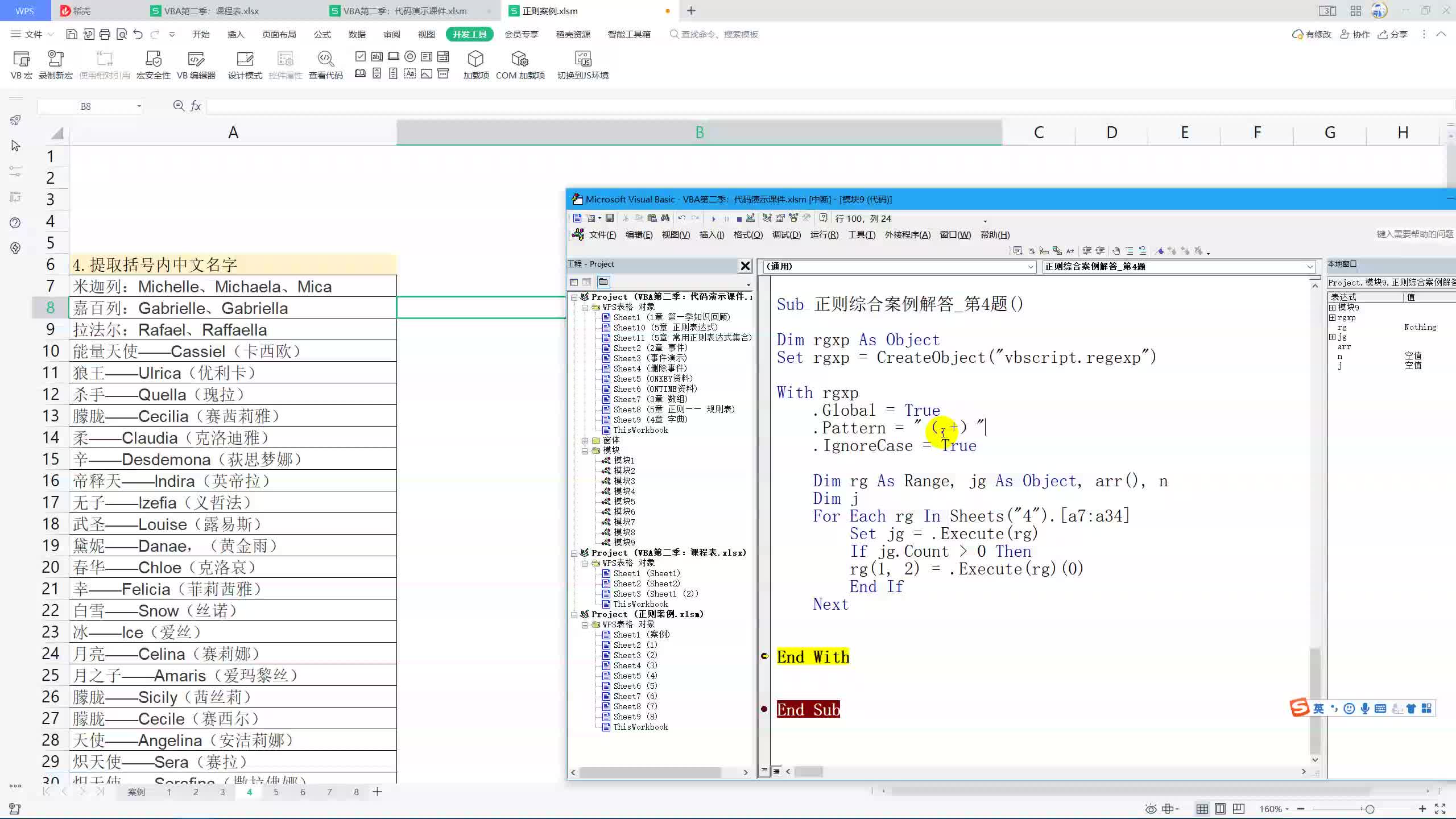Toggle the breakpoint dot beside End Sub

point(764,709)
